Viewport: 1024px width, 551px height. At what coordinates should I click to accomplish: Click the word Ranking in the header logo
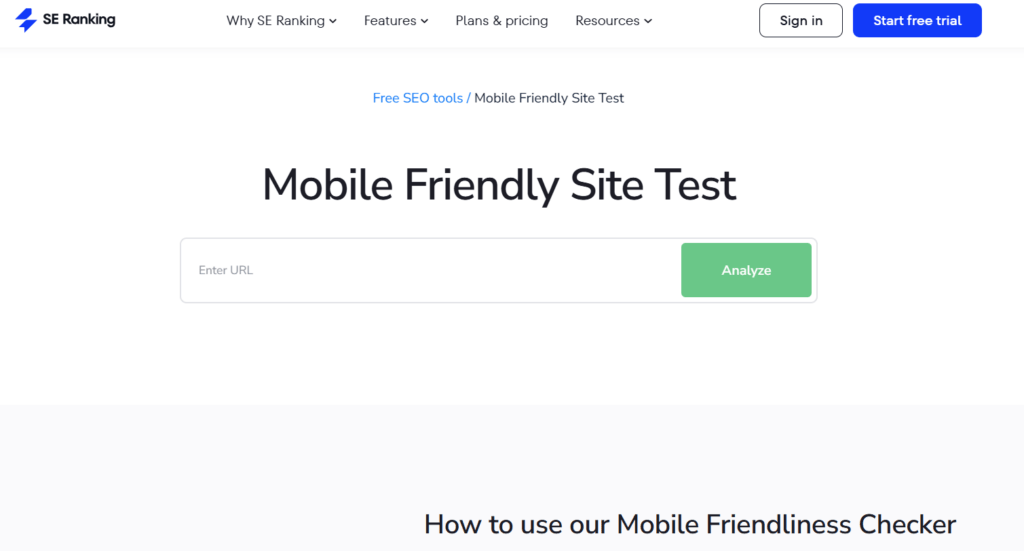coord(90,20)
